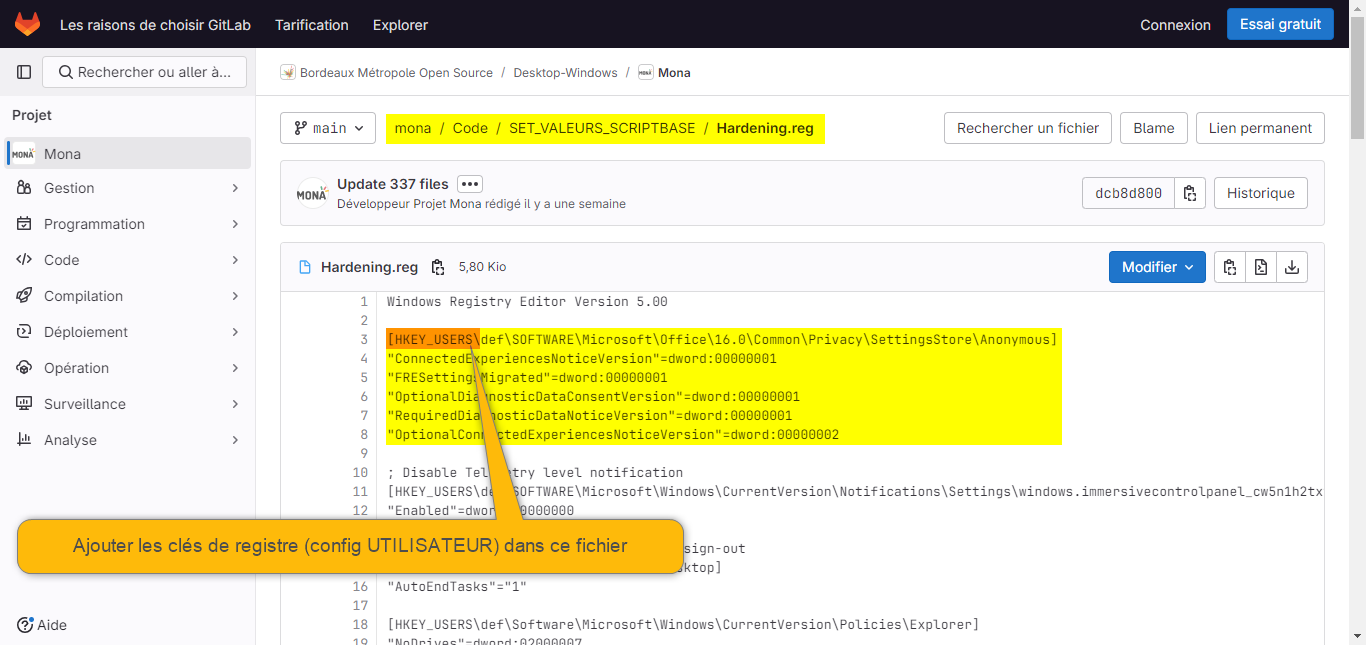Open Explorer in top menu

pyautogui.click(x=400, y=25)
